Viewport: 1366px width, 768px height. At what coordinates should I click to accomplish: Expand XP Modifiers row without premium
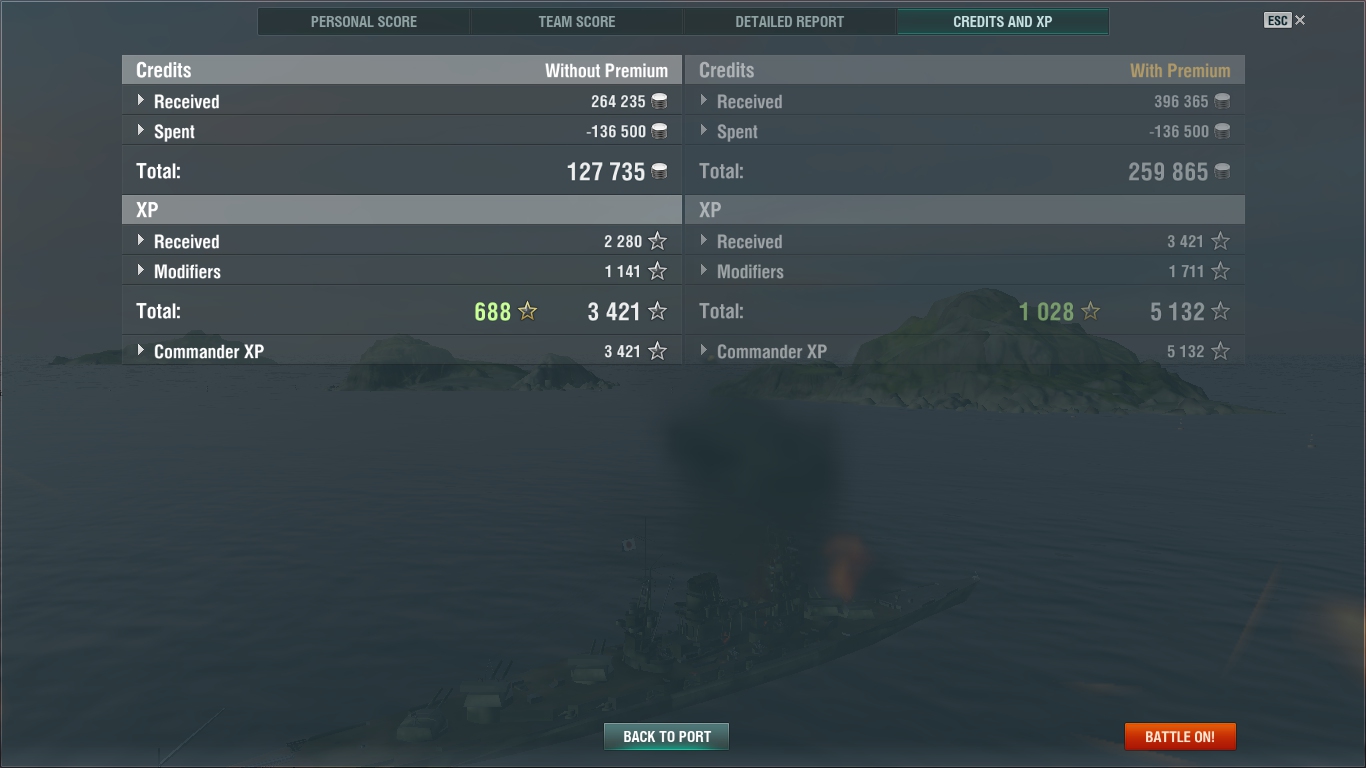pos(402,271)
